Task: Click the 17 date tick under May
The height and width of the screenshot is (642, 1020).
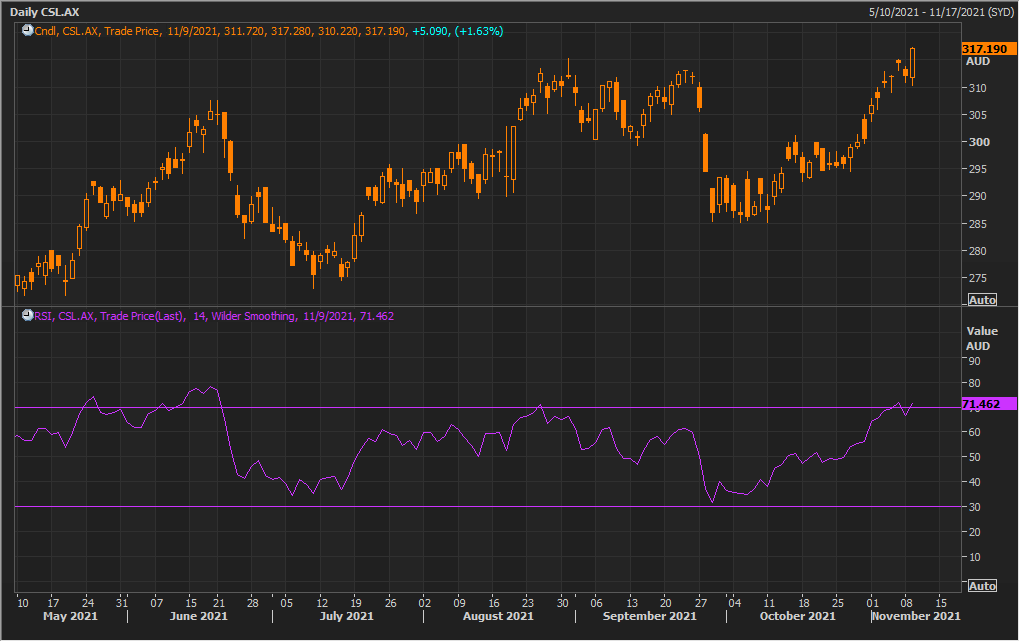Action: [53, 603]
